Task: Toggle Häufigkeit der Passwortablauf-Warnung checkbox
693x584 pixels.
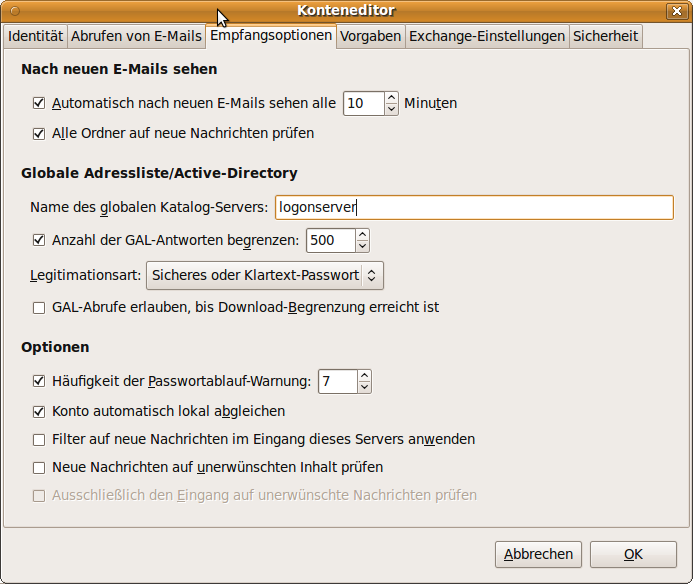Action: click(x=40, y=381)
